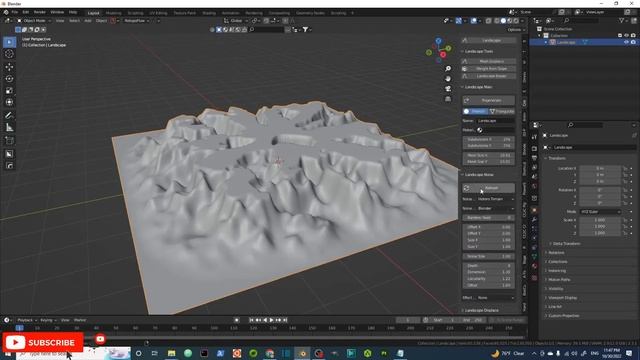This screenshot has height=360, width=640.
Task: Enable the Smooth toggle
Action: [x=476, y=111]
